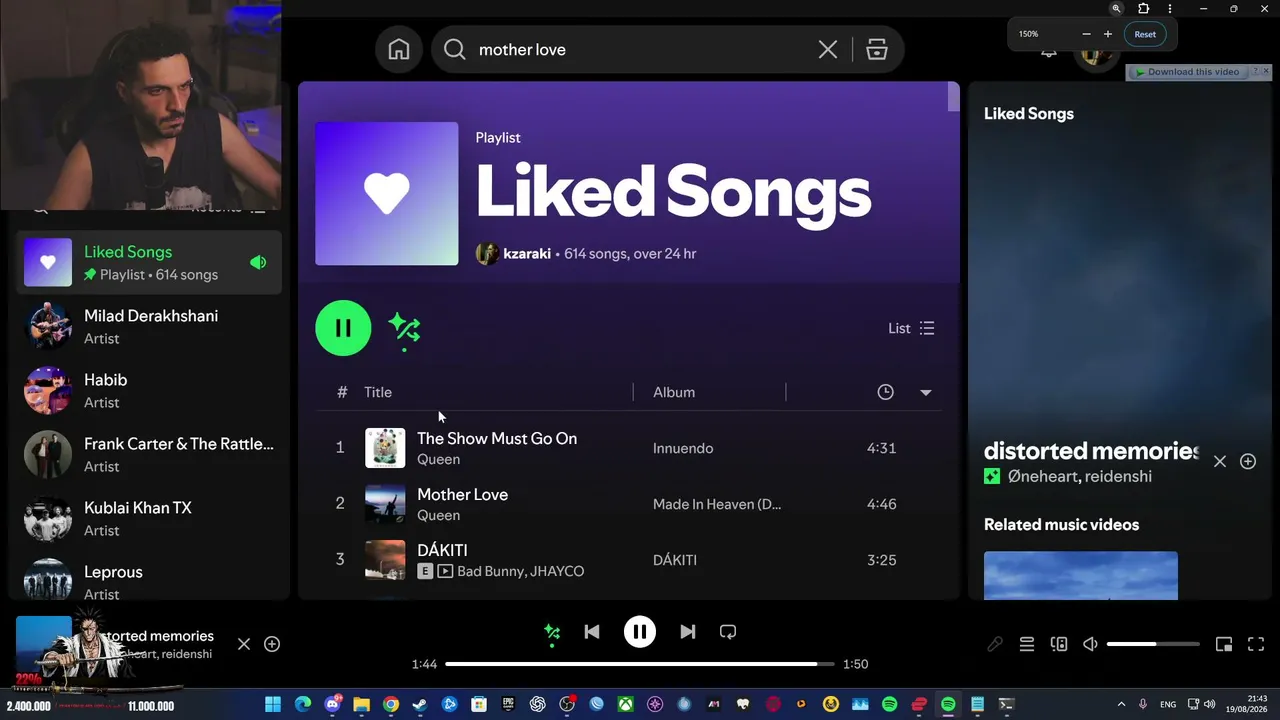Dismiss the now-playing track in bottom bar

tap(244, 644)
